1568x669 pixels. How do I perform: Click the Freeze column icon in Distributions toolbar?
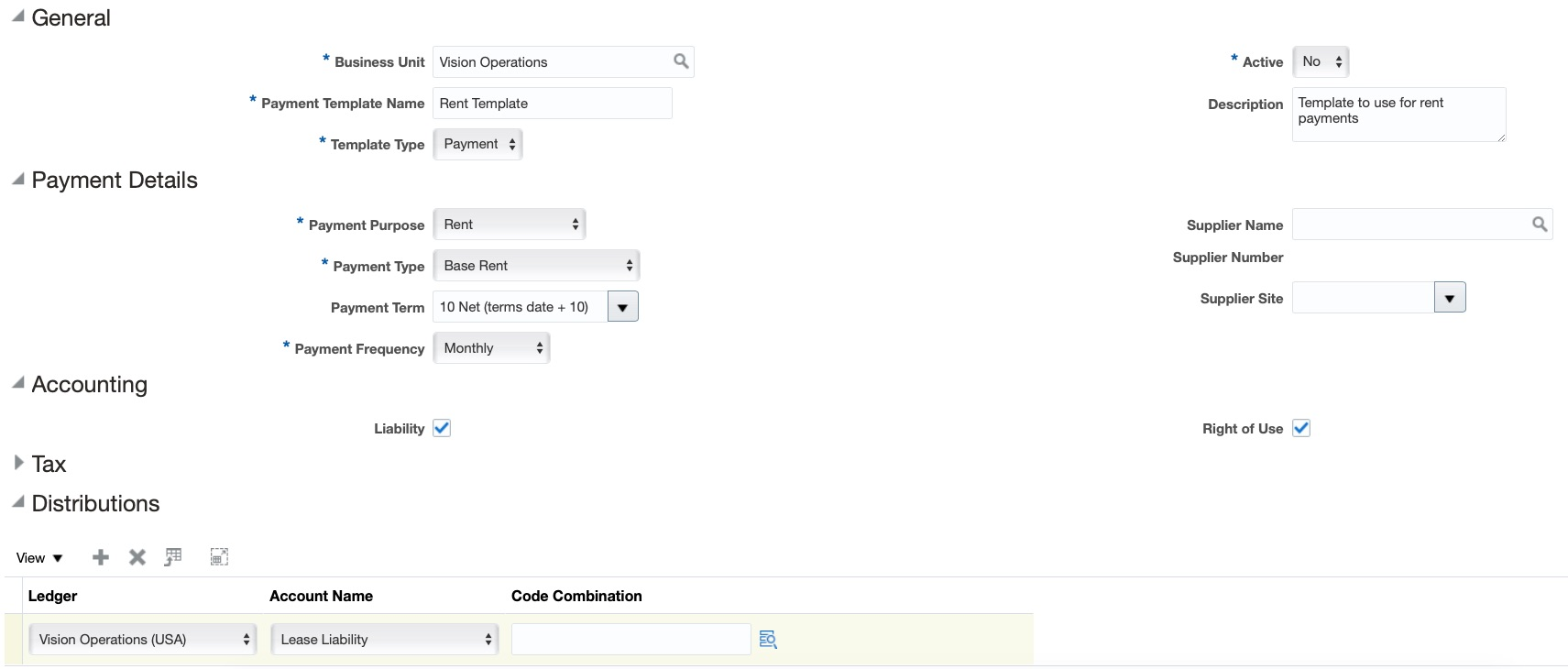click(x=173, y=557)
